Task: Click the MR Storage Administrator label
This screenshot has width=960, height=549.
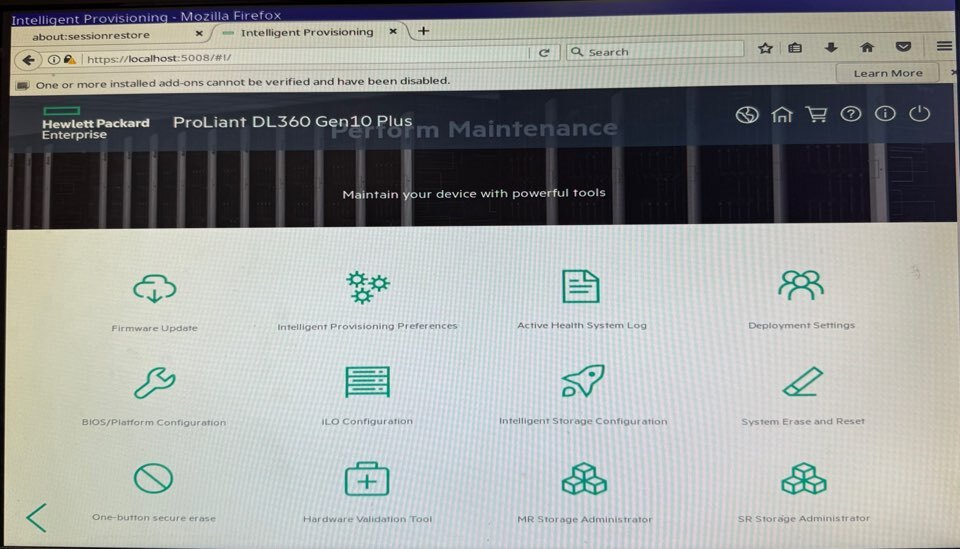Action: [x=585, y=519]
